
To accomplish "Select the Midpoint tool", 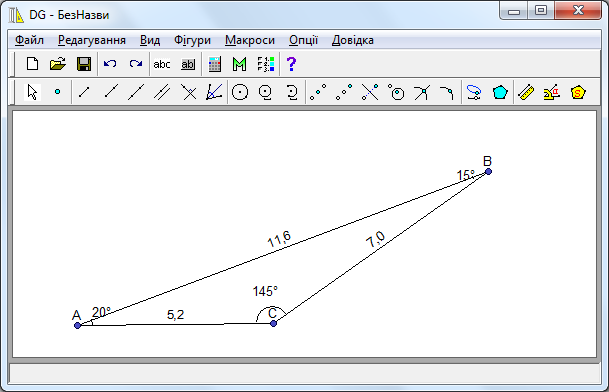I will [x=318, y=92].
